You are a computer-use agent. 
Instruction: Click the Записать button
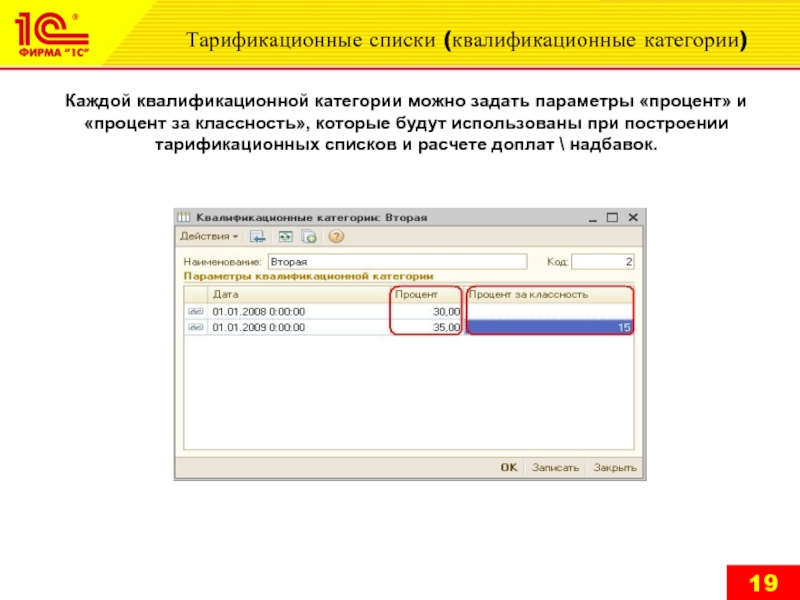point(555,468)
